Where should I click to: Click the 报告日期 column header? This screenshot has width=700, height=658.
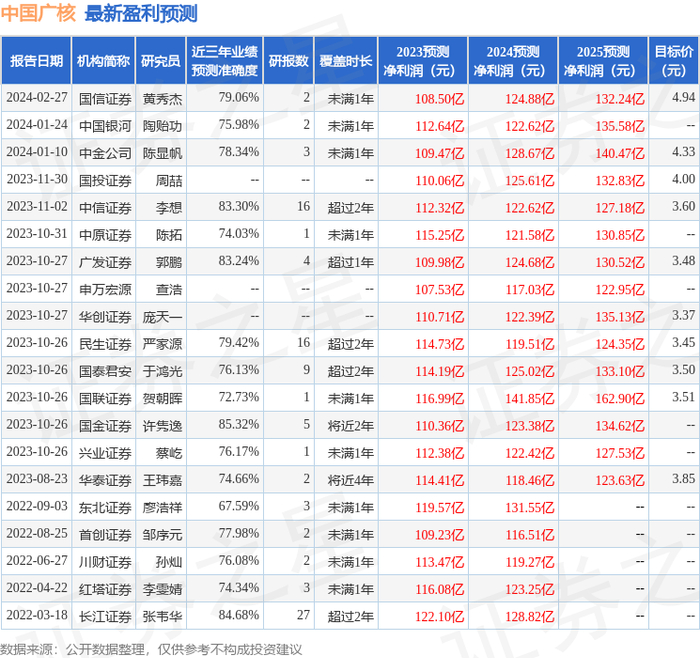click(x=36, y=61)
